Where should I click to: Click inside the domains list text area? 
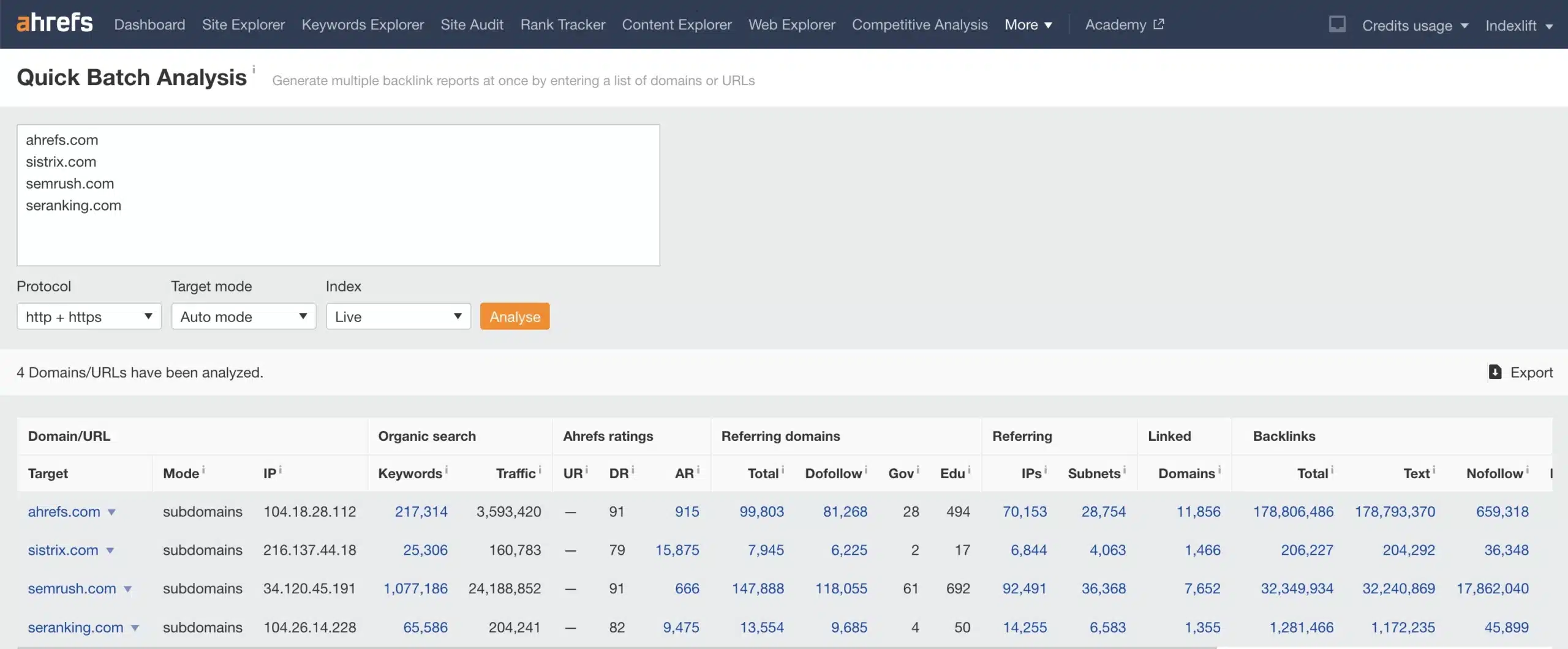(x=338, y=195)
